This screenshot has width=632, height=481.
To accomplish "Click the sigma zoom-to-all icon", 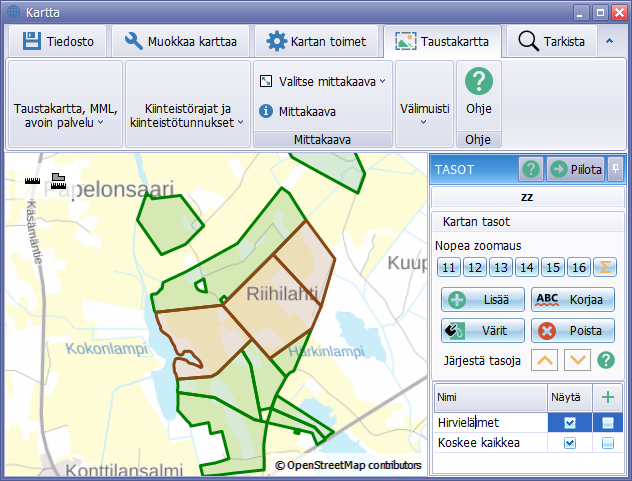I will pos(605,267).
